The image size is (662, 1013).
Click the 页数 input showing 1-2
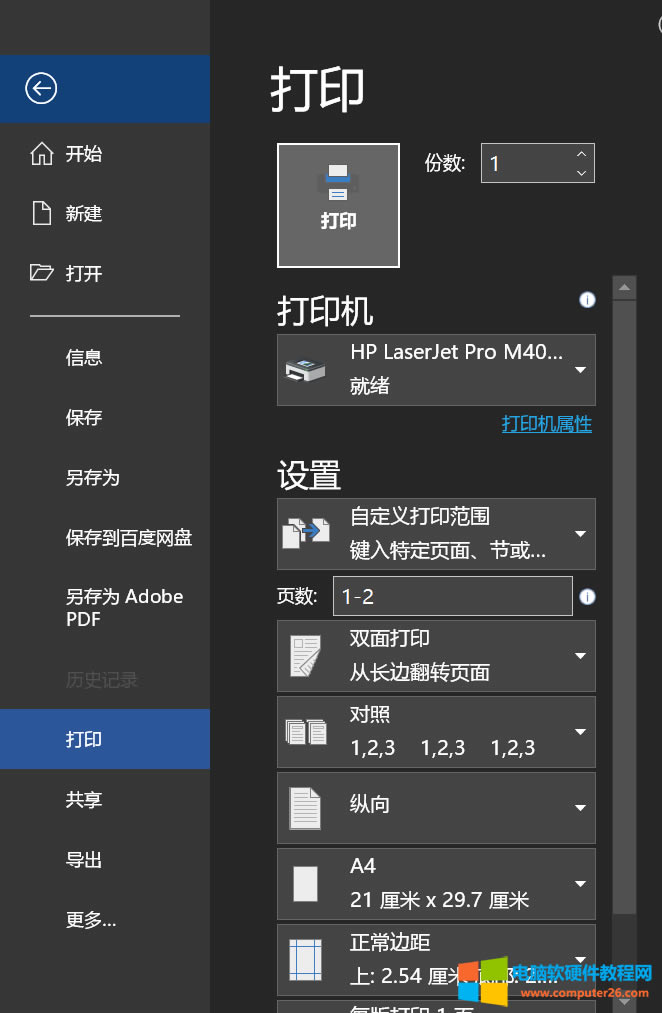[452, 596]
